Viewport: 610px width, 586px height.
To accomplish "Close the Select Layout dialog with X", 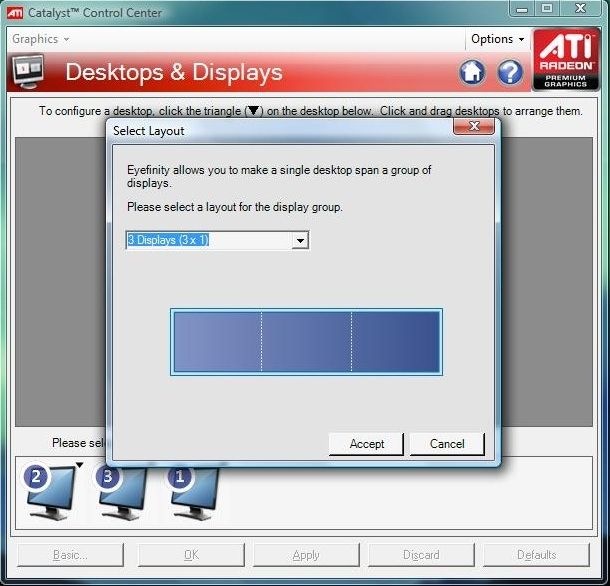I will (x=474, y=126).
